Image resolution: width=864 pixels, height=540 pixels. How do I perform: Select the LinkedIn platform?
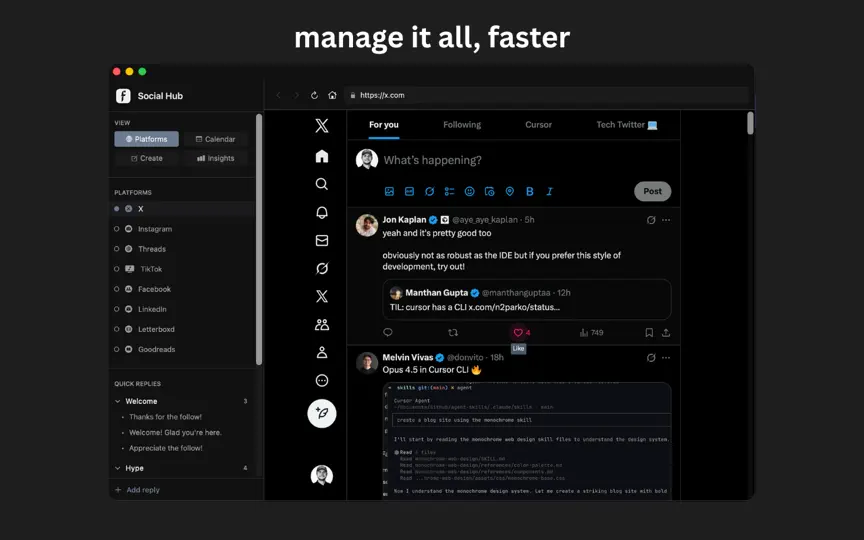(x=182, y=309)
